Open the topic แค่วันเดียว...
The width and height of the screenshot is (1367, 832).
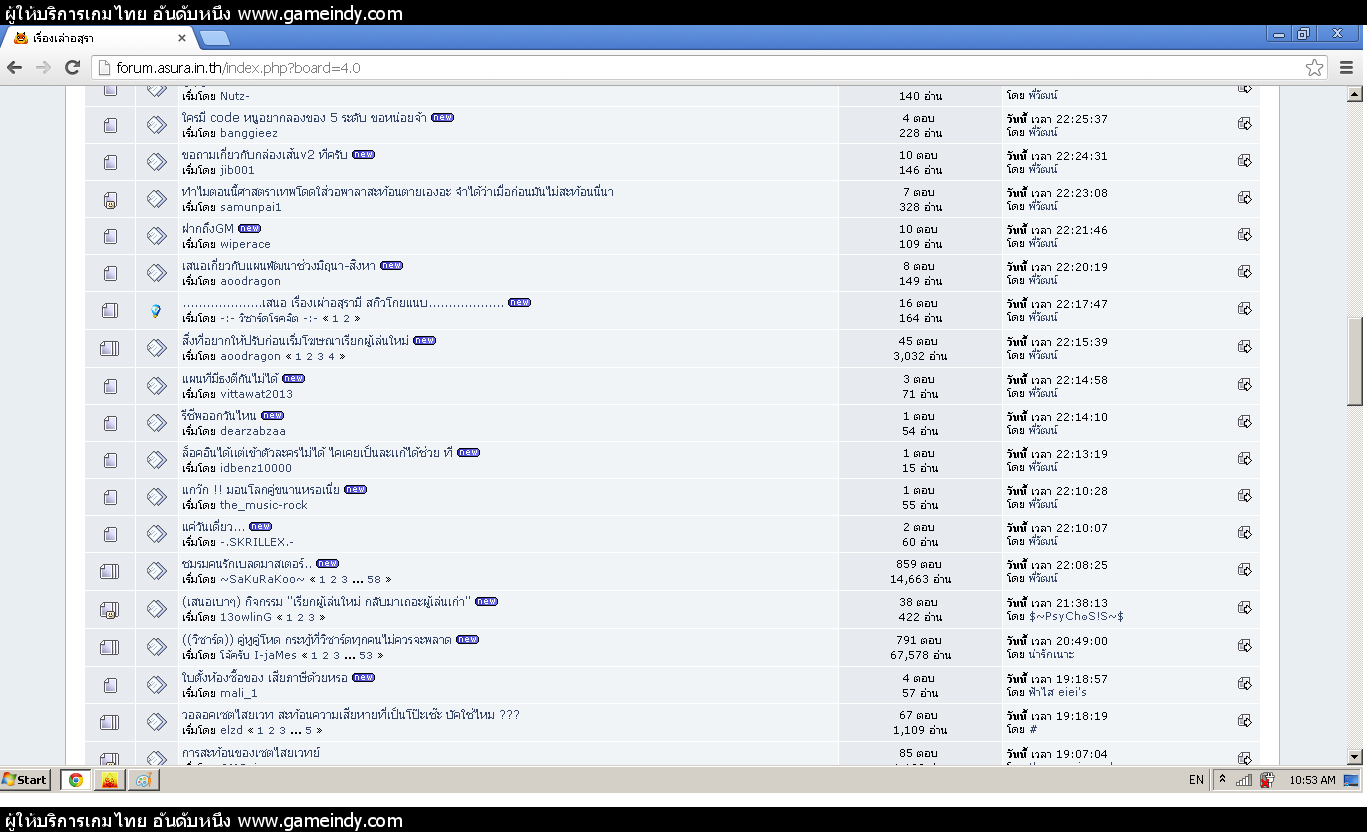click(213, 527)
